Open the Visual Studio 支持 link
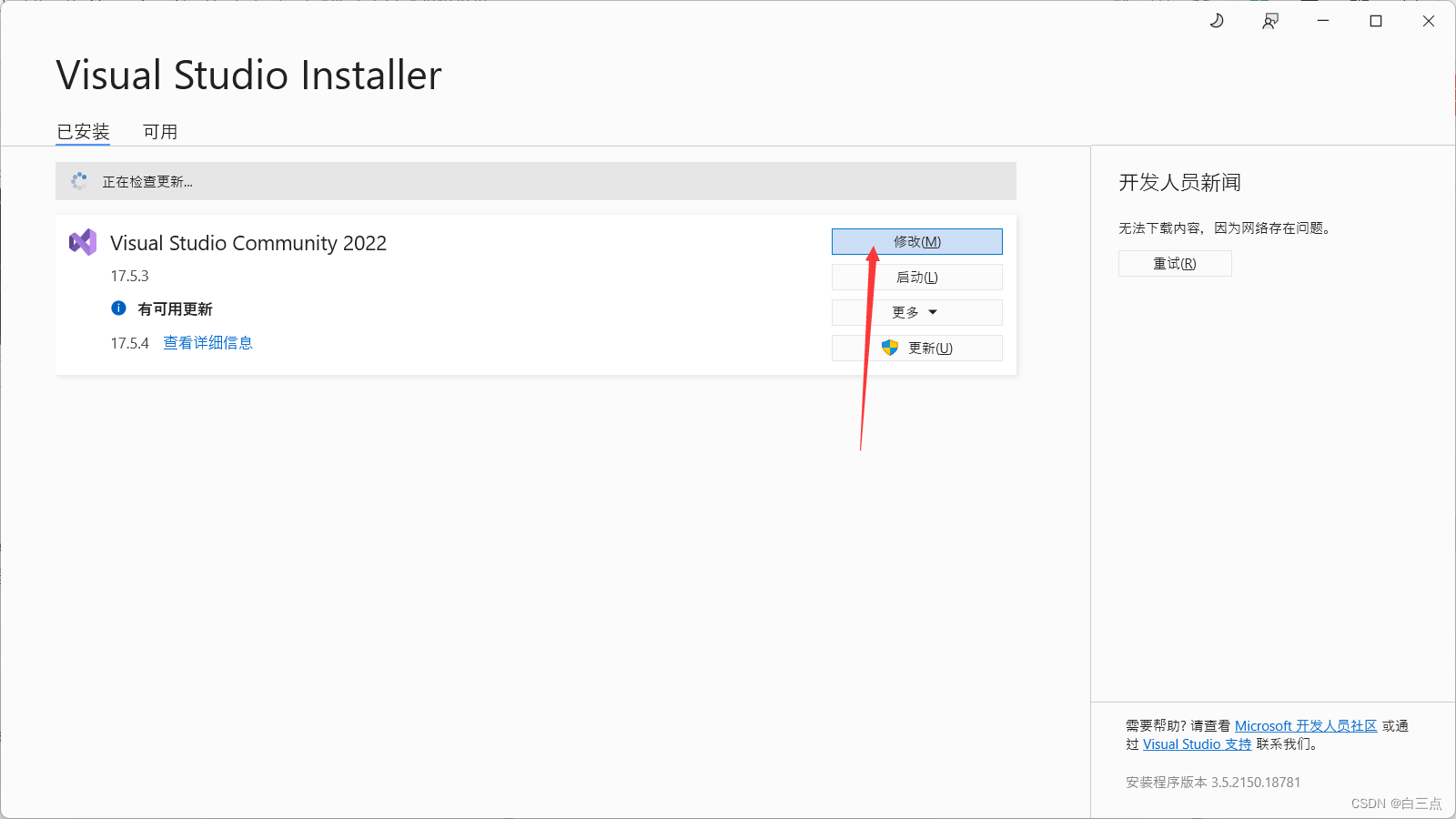Screen dimensions: 1456x819 pos(1198,743)
